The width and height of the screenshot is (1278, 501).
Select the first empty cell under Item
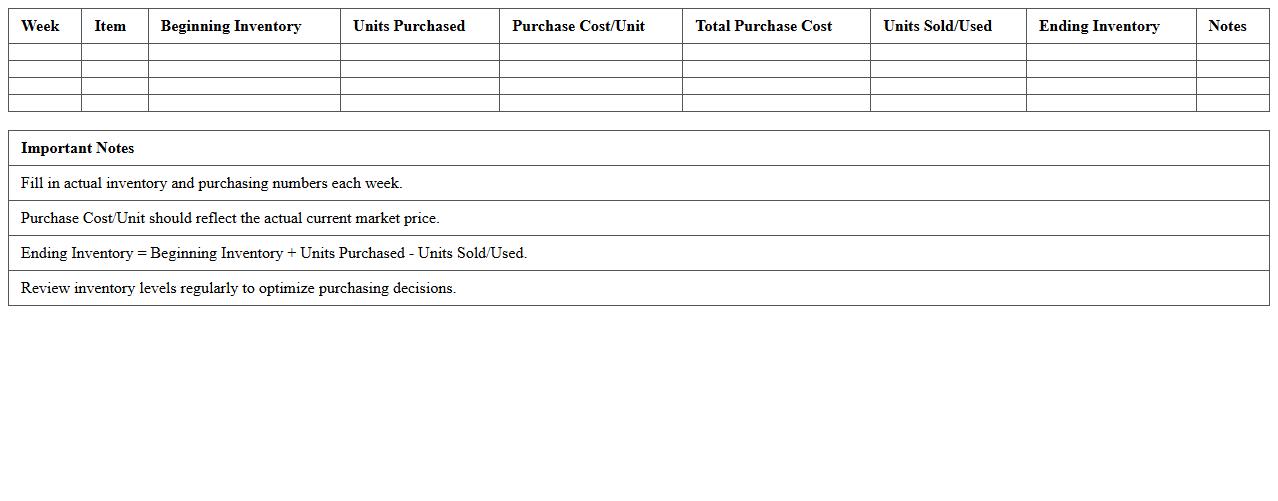pos(115,52)
